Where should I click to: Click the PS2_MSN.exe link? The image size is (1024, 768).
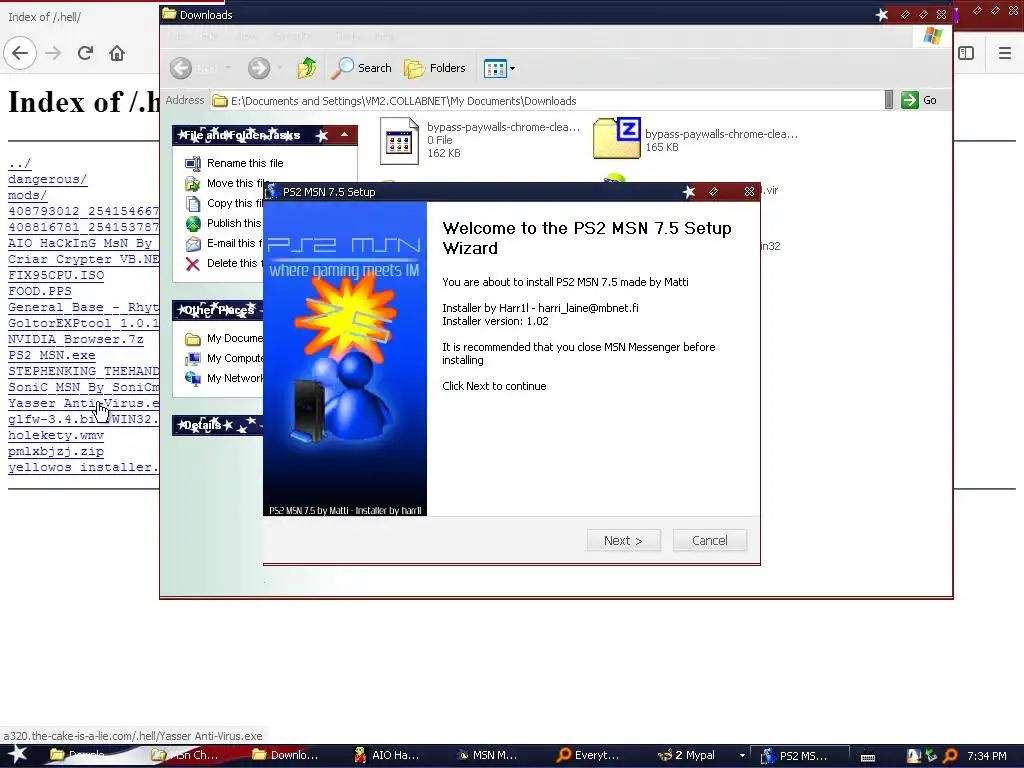point(52,355)
